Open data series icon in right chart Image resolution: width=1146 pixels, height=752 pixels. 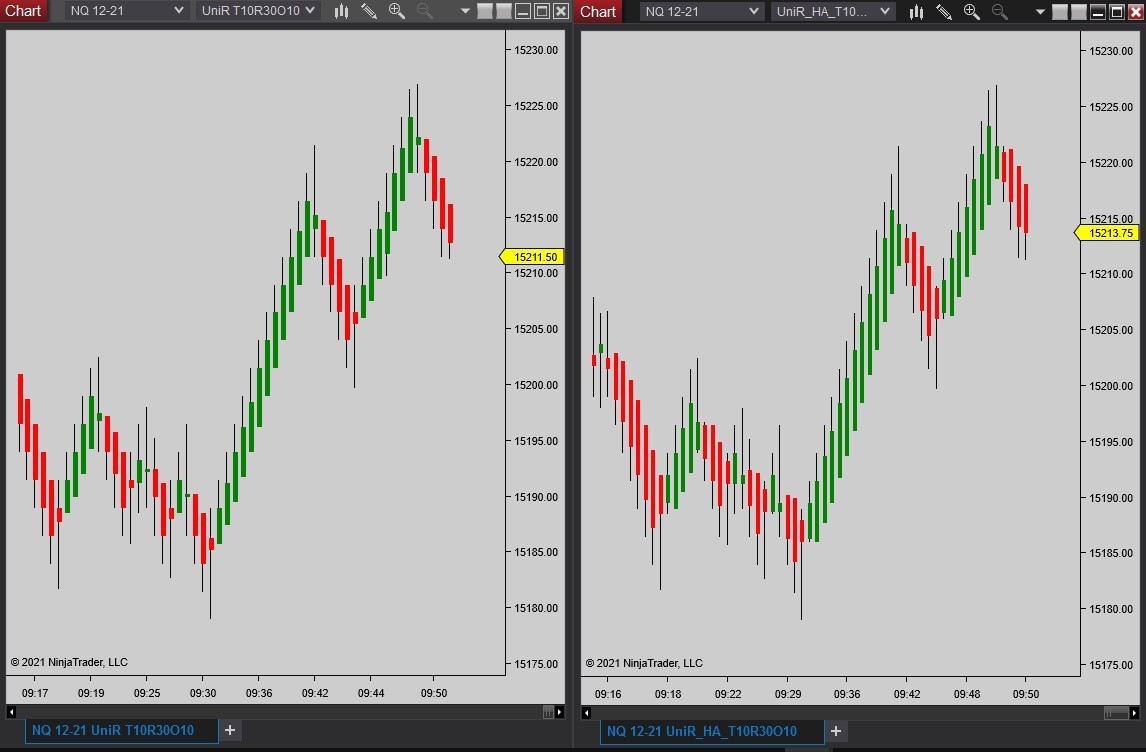tap(917, 11)
